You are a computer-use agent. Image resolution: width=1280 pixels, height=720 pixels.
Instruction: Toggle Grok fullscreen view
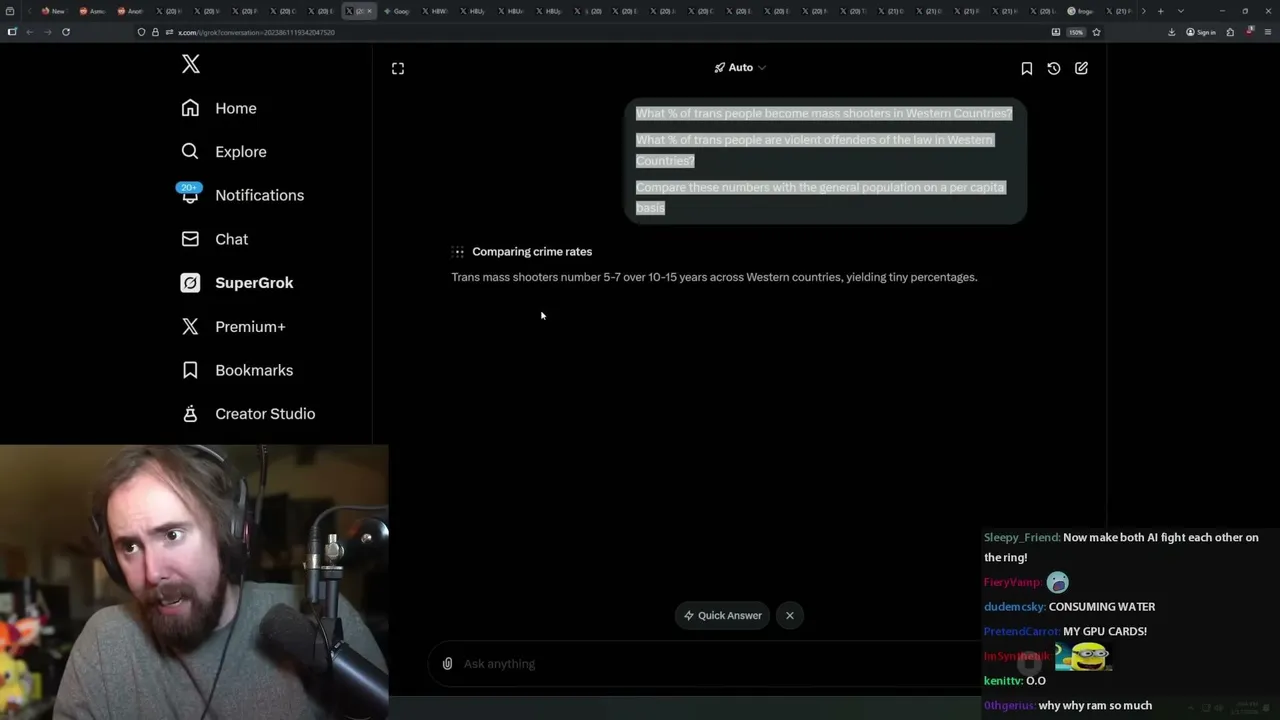pyautogui.click(x=398, y=68)
